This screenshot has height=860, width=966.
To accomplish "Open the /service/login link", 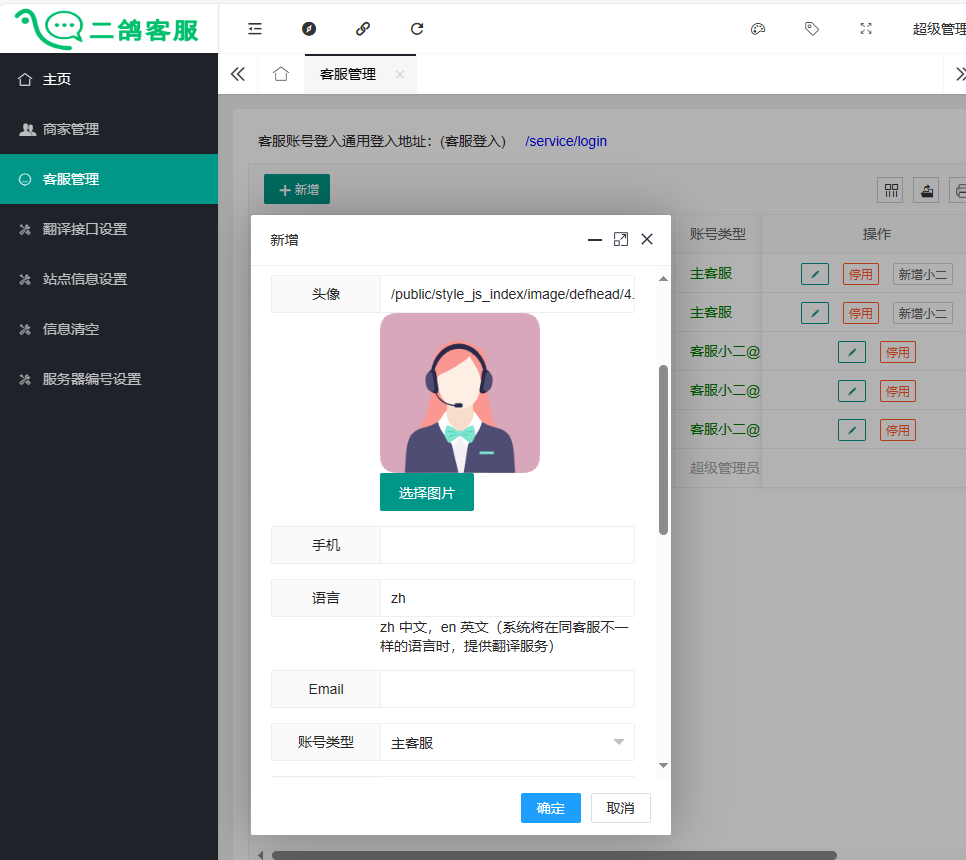I will point(566,141).
